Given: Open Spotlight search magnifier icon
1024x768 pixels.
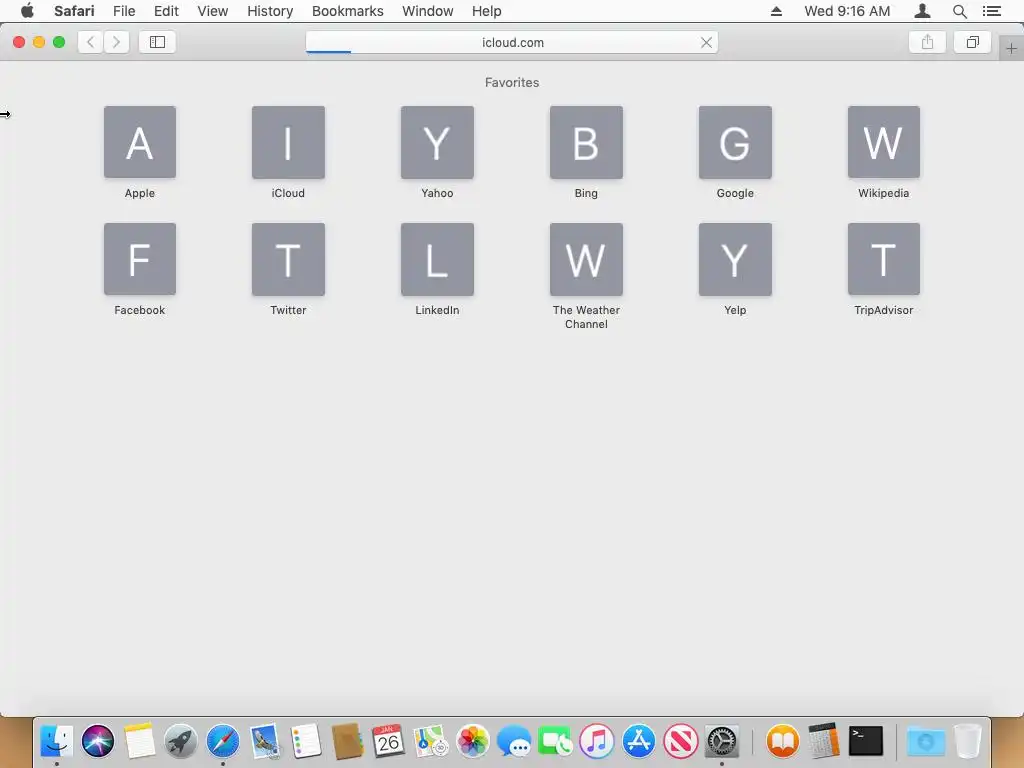Looking at the screenshot, I should 959,11.
